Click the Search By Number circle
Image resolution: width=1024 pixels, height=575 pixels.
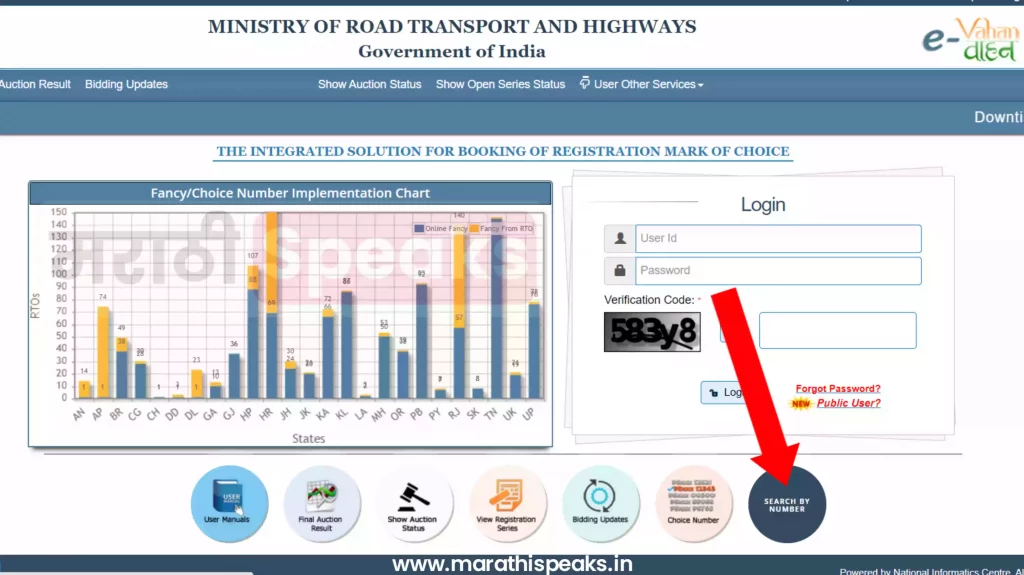pos(787,504)
